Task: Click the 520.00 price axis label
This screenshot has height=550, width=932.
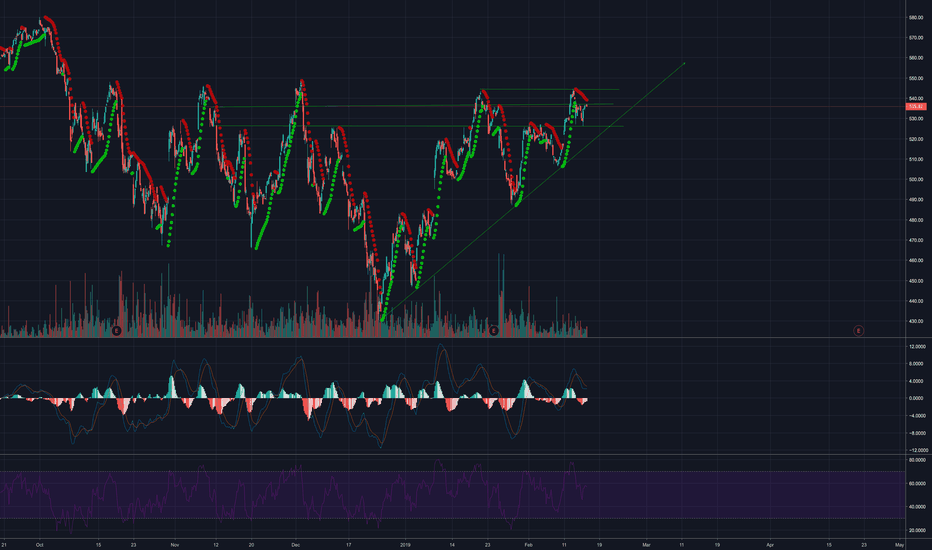Action: pos(916,139)
